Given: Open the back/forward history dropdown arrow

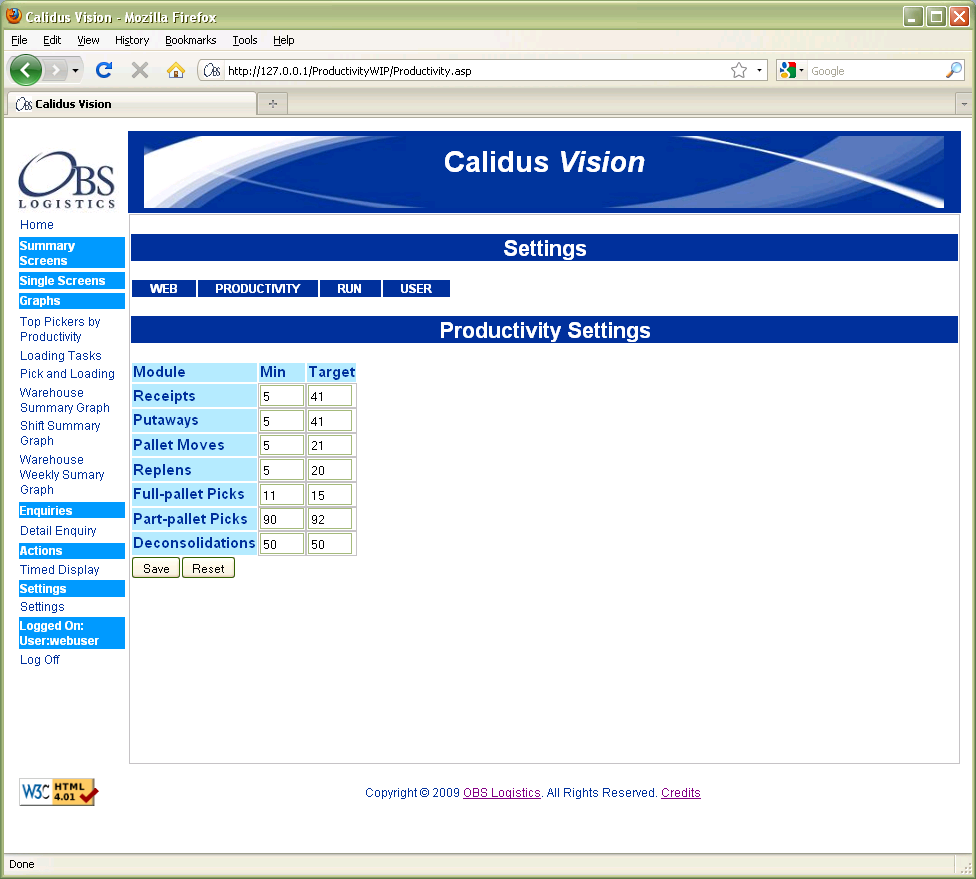Looking at the screenshot, I should coord(75,70).
